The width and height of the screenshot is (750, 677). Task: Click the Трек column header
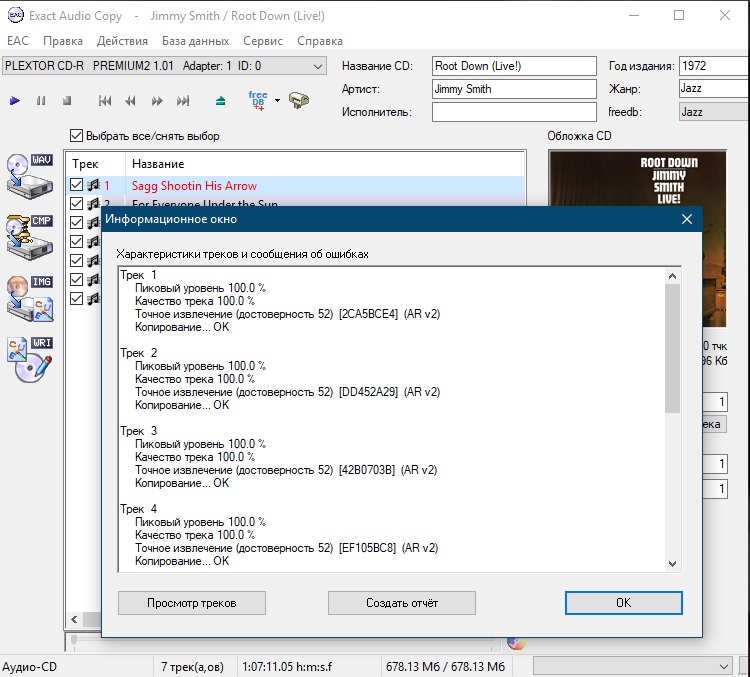click(96, 164)
